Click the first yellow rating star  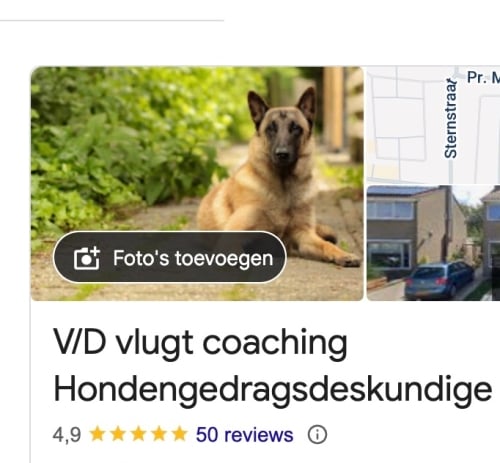tap(97, 434)
